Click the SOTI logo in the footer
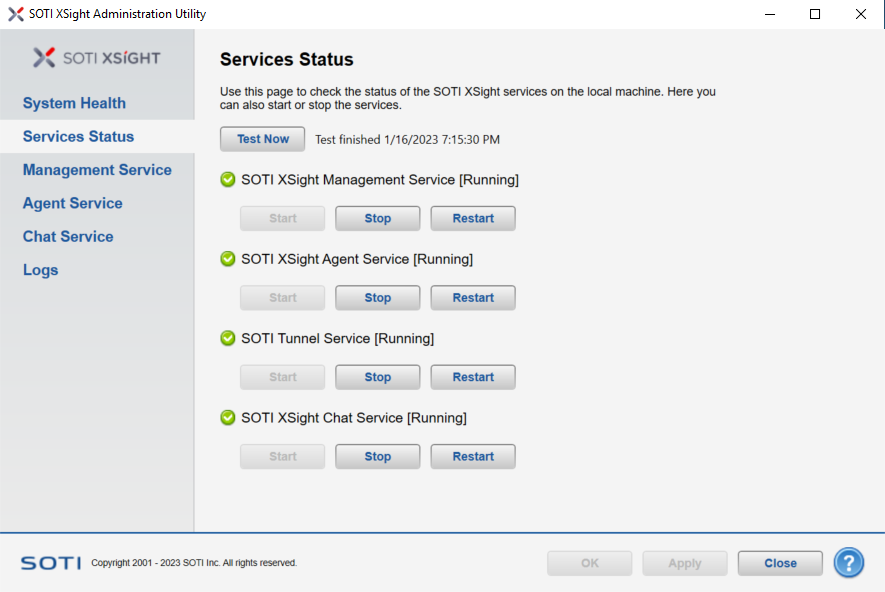The height and width of the screenshot is (592, 885). click(51, 563)
